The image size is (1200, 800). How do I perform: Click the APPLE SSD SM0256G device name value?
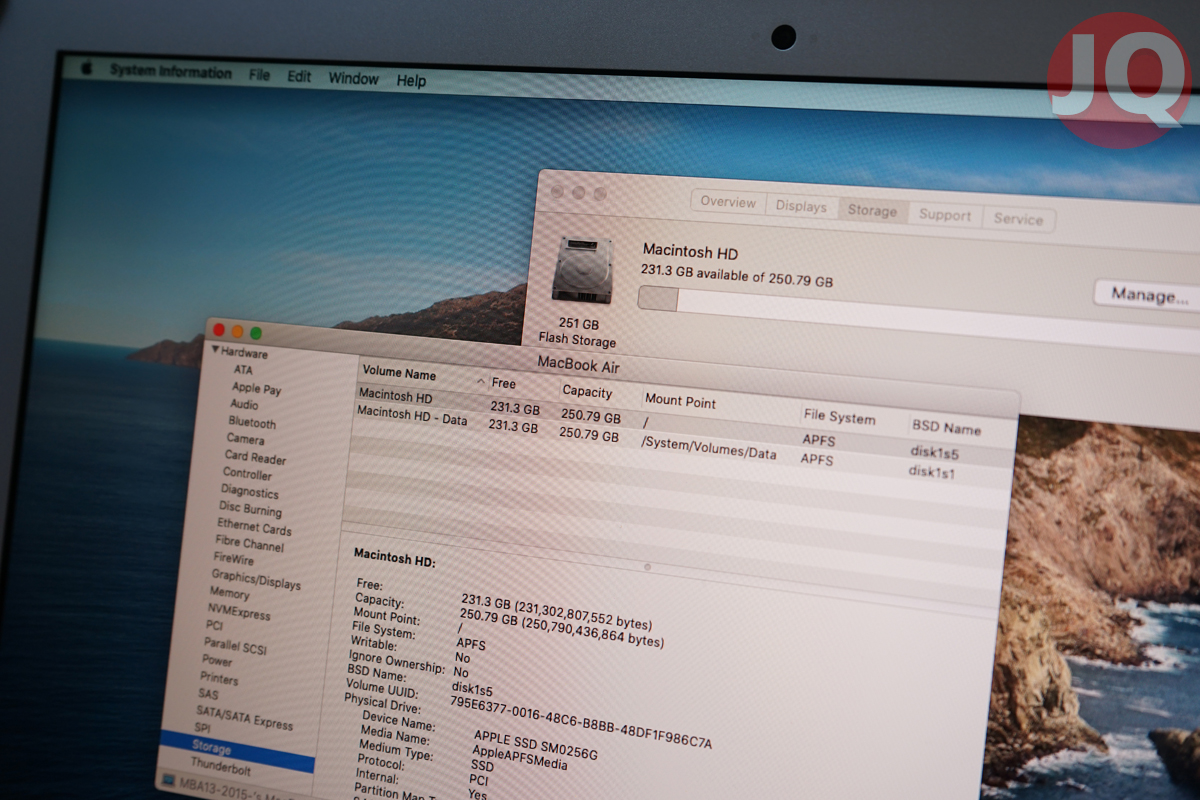535,745
